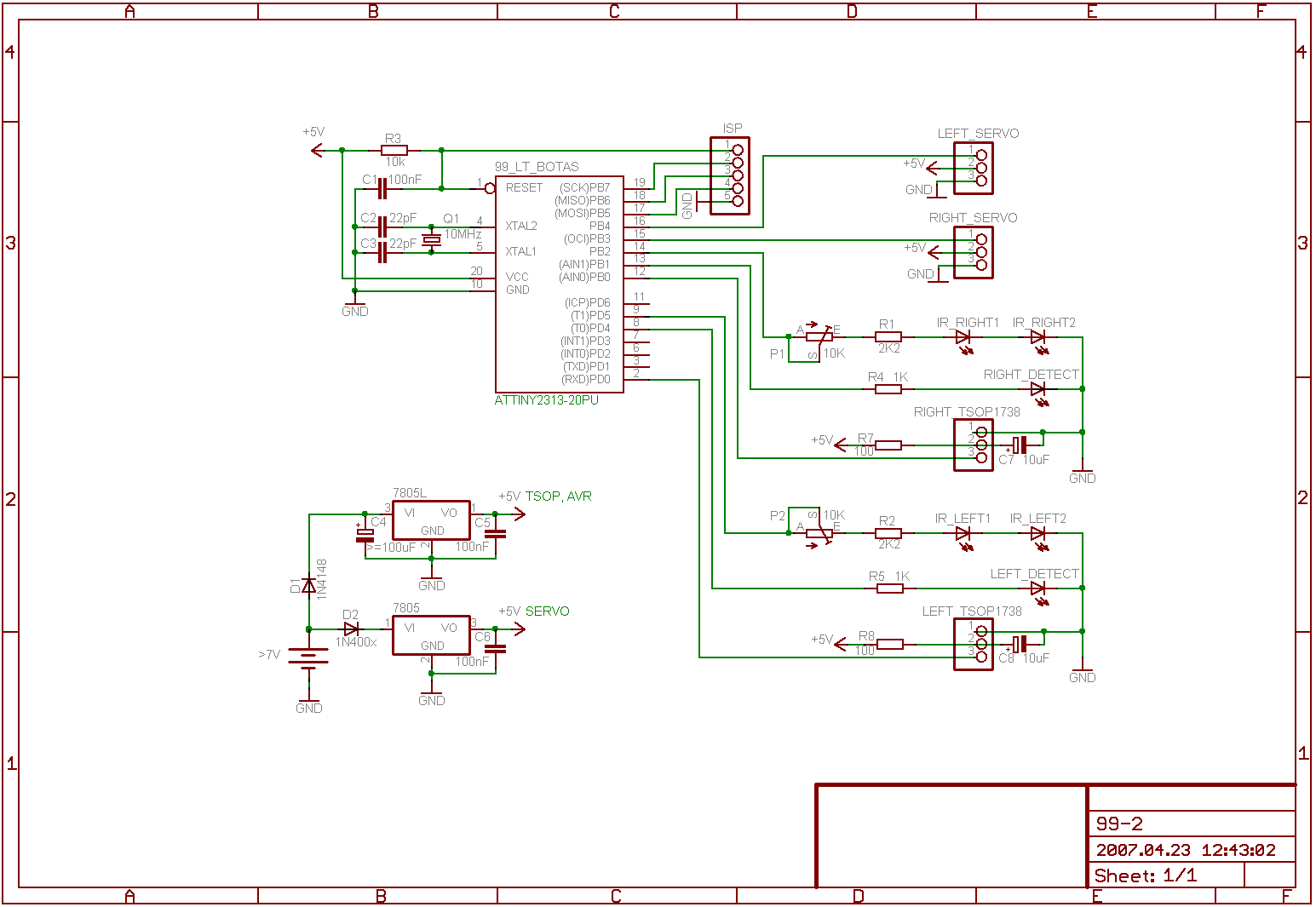Select the LEFT_DETECT LED symbol

[1037, 588]
